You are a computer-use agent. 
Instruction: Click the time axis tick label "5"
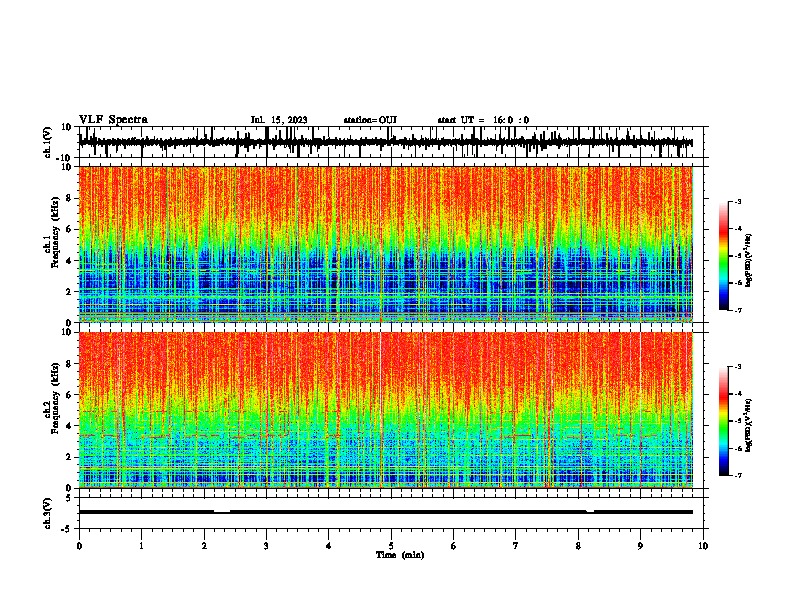coord(391,546)
